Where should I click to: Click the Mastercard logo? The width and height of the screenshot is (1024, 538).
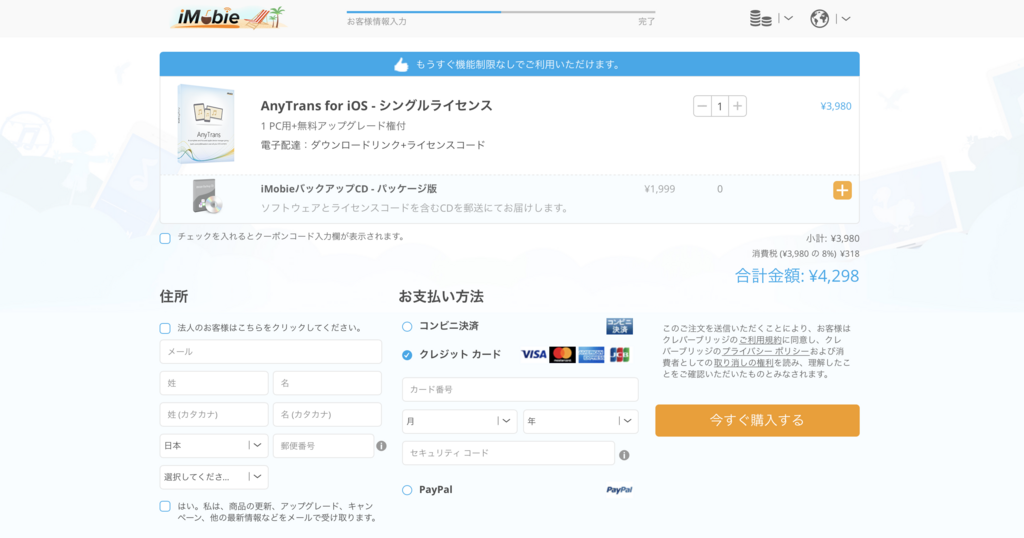tap(562, 355)
